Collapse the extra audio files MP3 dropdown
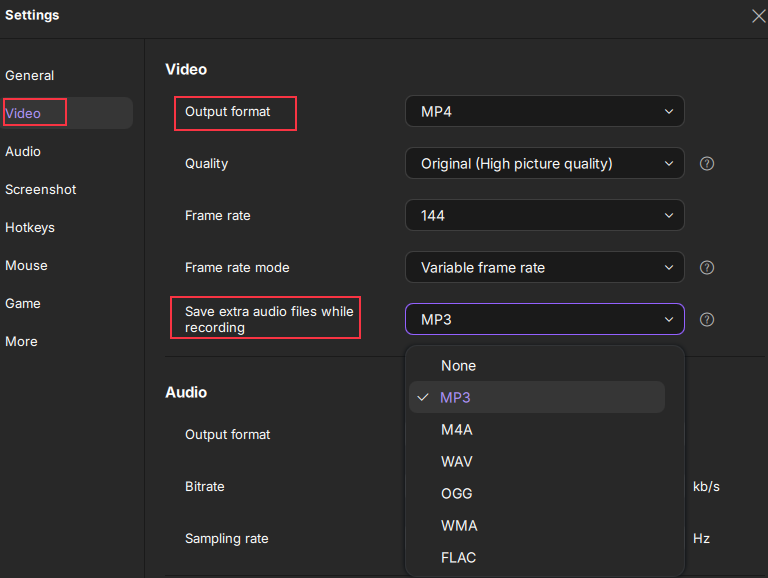The height and width of the screenshot is (578, 768). (544, 319)
